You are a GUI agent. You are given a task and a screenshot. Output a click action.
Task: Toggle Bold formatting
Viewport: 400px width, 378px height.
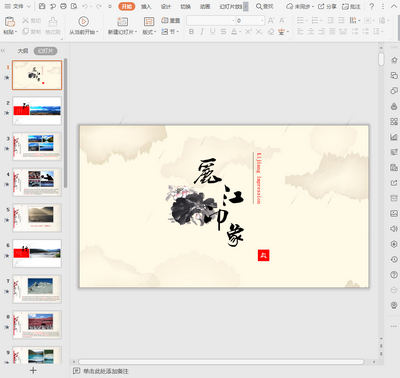click(x=191, y=32)
